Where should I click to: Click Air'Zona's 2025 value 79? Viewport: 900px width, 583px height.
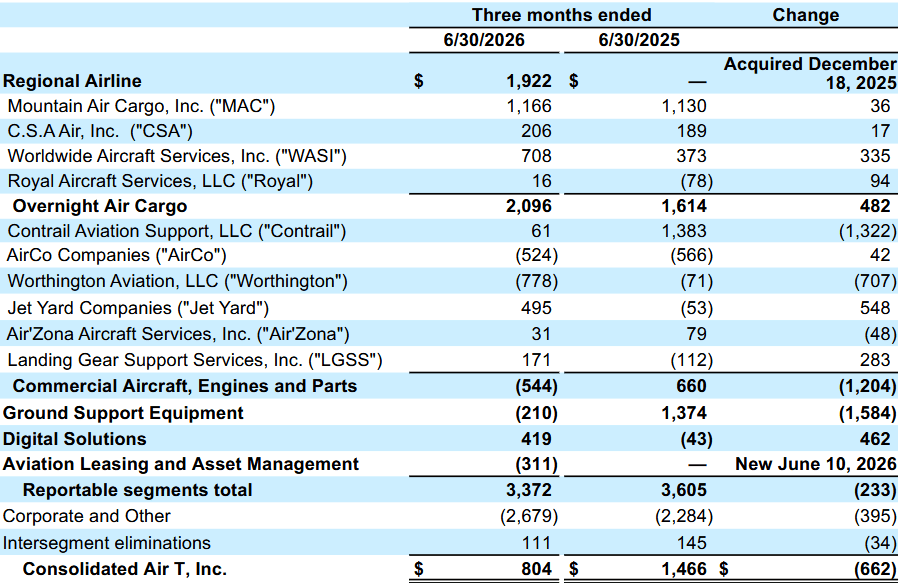696,334
